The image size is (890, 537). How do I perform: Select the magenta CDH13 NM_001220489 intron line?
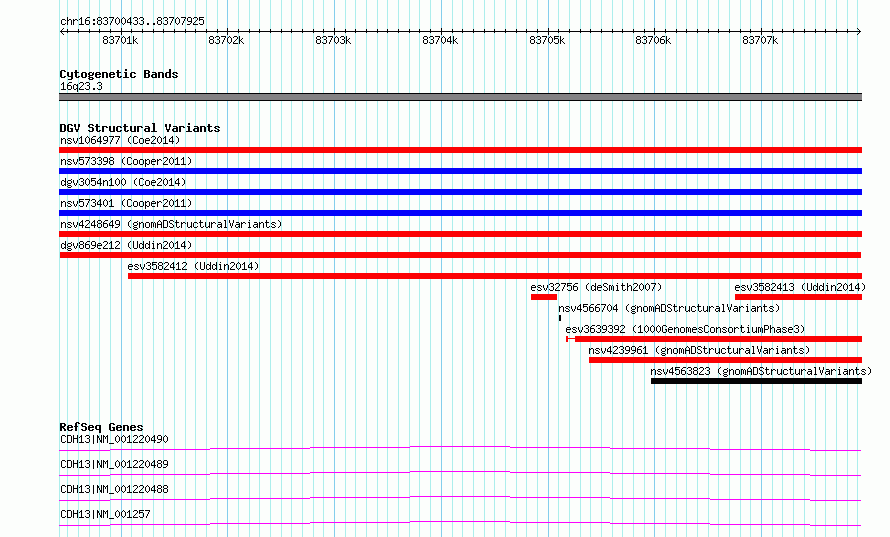point(460,473)
